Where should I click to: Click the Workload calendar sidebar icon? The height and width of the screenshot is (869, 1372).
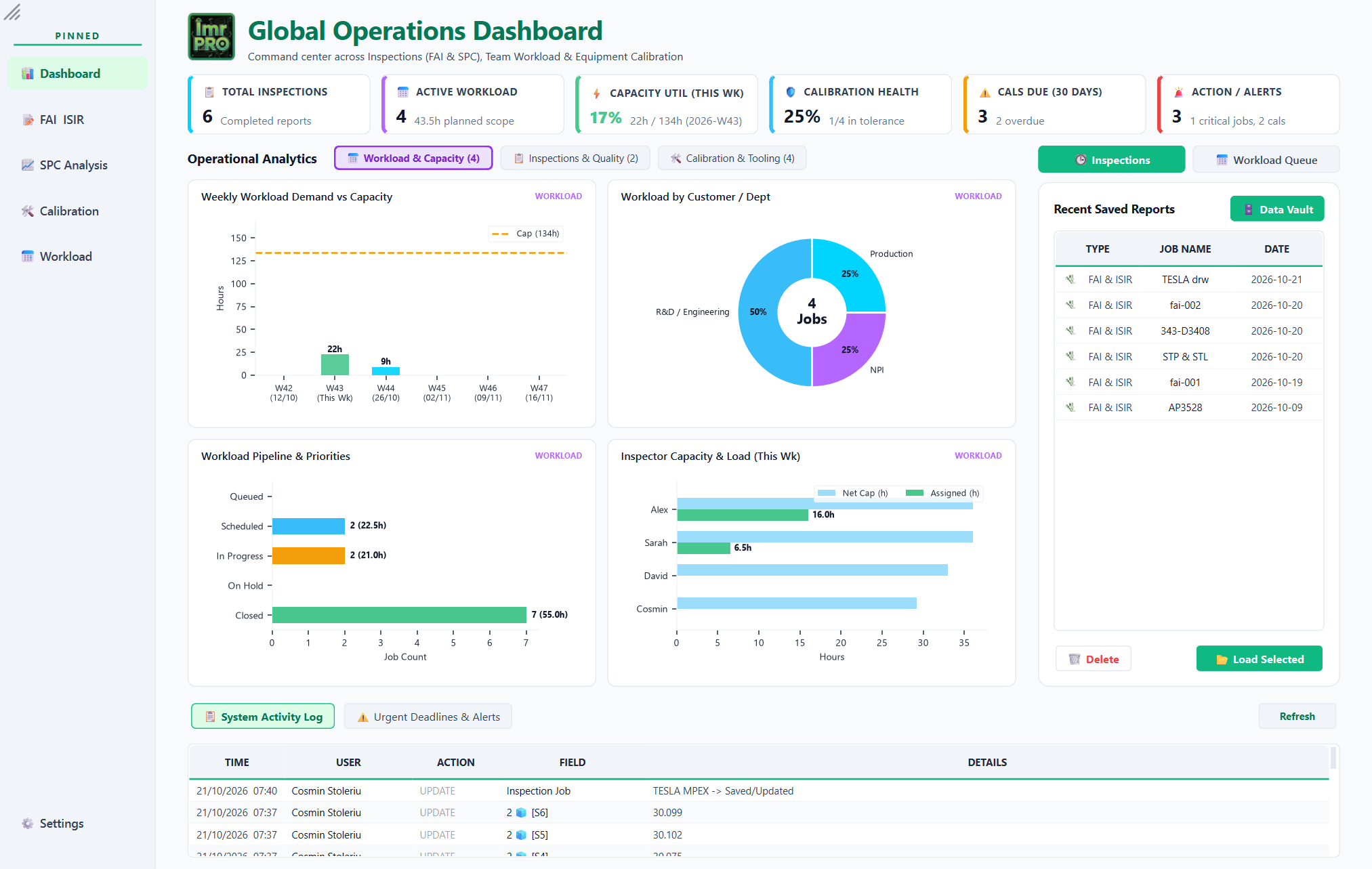coord(27,257)
